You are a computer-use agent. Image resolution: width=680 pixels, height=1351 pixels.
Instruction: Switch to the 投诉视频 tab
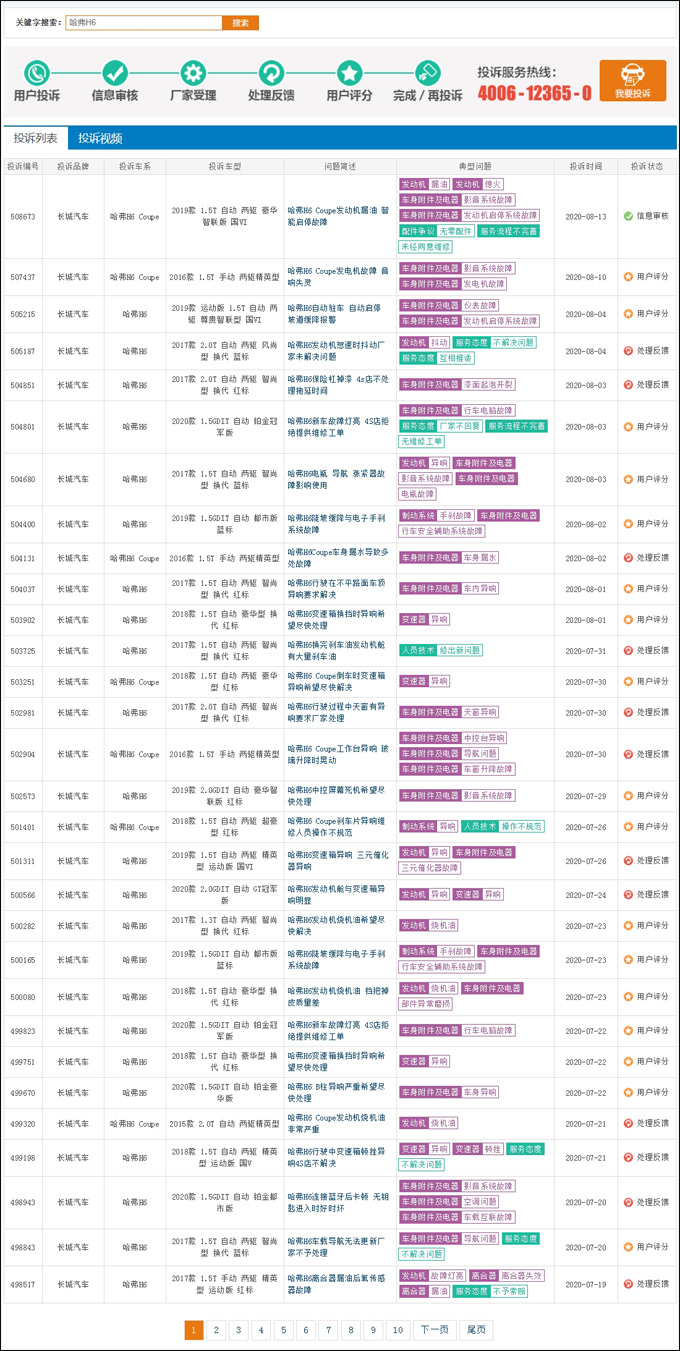pyautogui.click(x=100, y=139)
